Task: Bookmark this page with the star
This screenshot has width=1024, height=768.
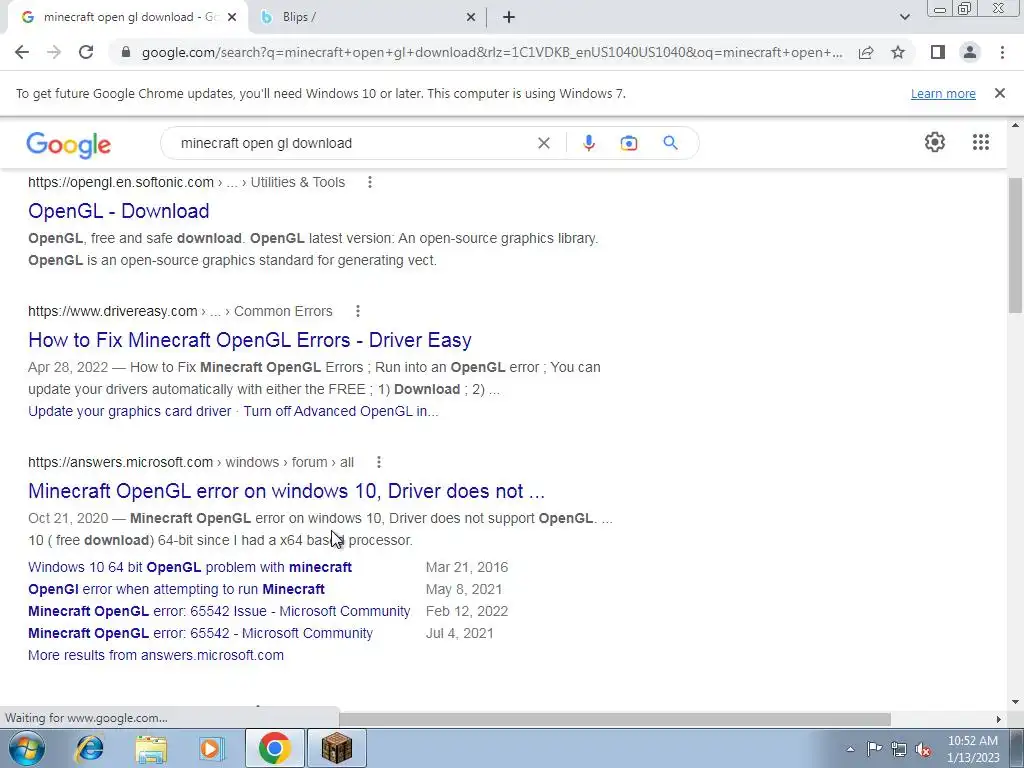Action: (x=898, y=52)
